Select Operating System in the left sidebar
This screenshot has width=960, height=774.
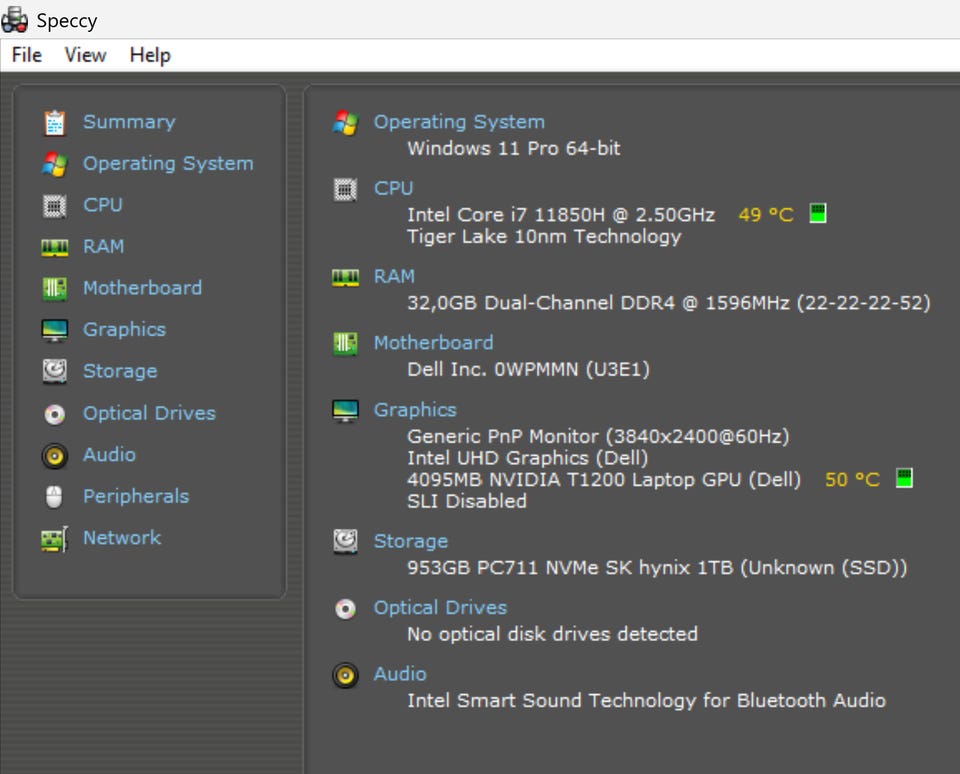[168, 163]
